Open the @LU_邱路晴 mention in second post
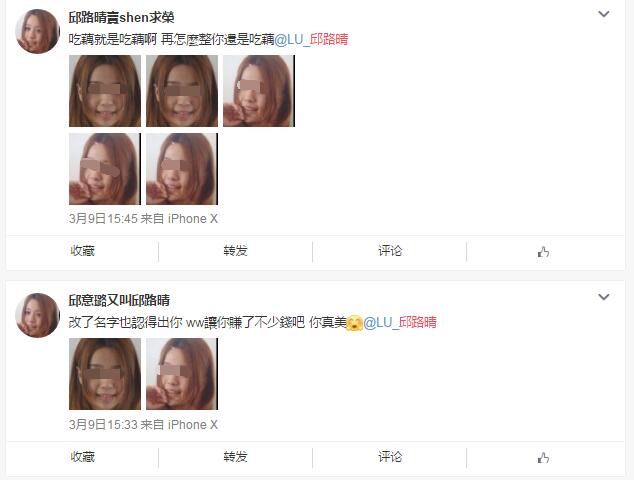Viewport: 634px width, 480px height. [x=400, y=322]
